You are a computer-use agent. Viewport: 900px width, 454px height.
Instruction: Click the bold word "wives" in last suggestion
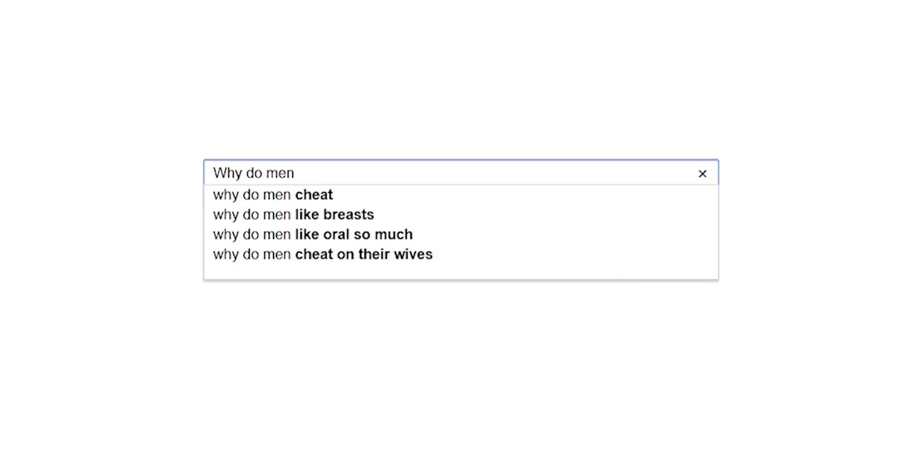tap(412, 254)
